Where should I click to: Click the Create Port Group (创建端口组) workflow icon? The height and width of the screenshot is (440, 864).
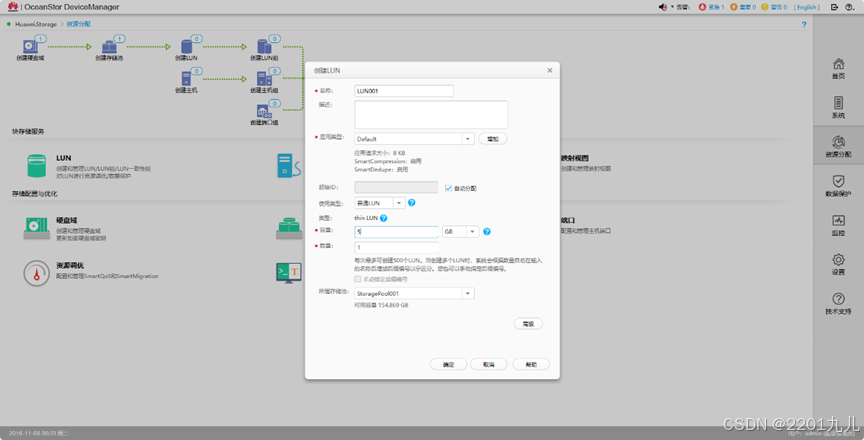pos(264,111)
